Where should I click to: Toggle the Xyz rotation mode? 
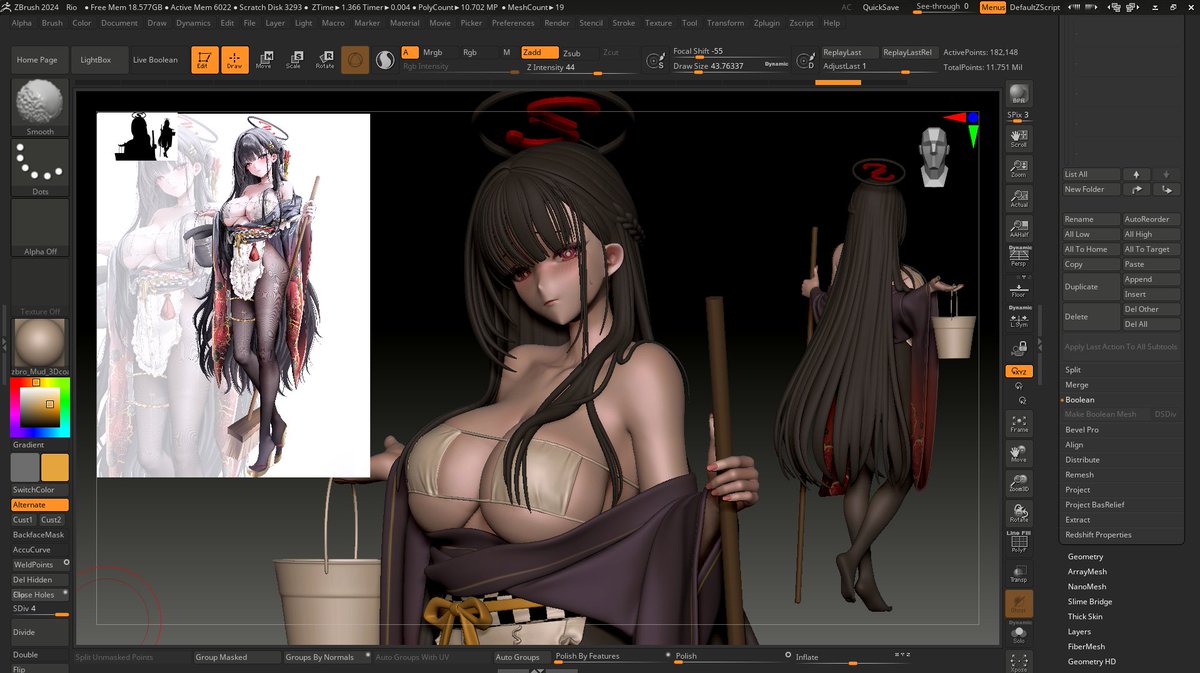[1019, 371]
